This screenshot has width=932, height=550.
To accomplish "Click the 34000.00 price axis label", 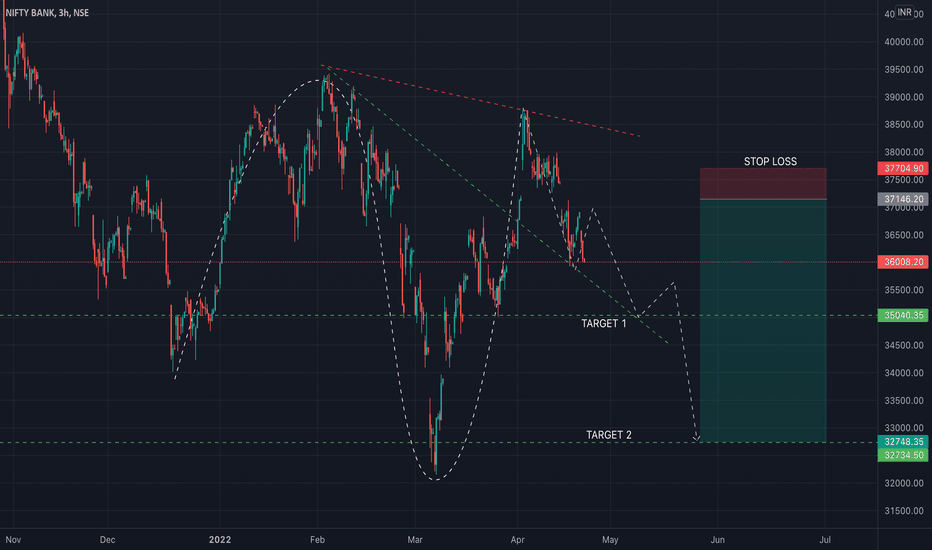I will coord(903,373).
